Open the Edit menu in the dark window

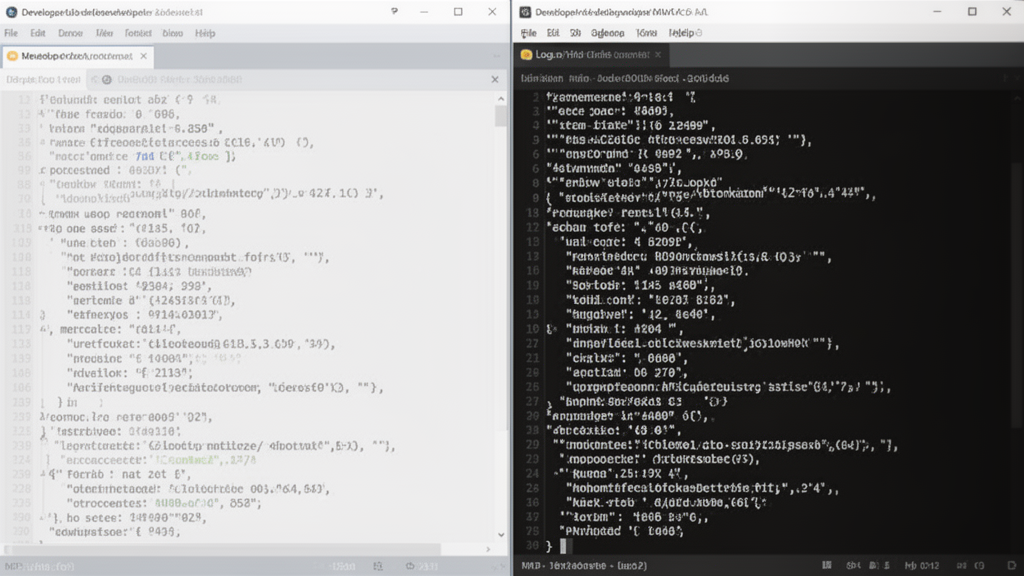click(x=553, y=33)
